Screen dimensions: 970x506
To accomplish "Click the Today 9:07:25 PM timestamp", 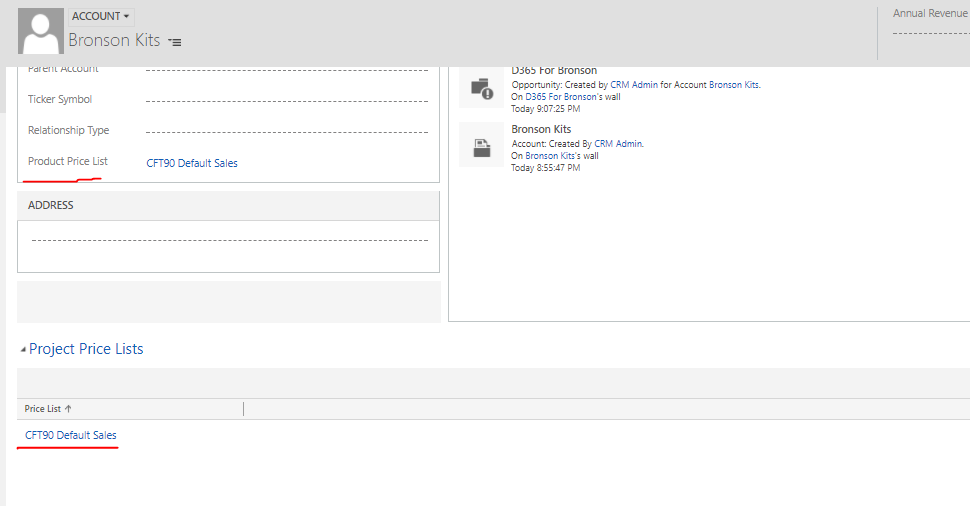I will [546, 109].
